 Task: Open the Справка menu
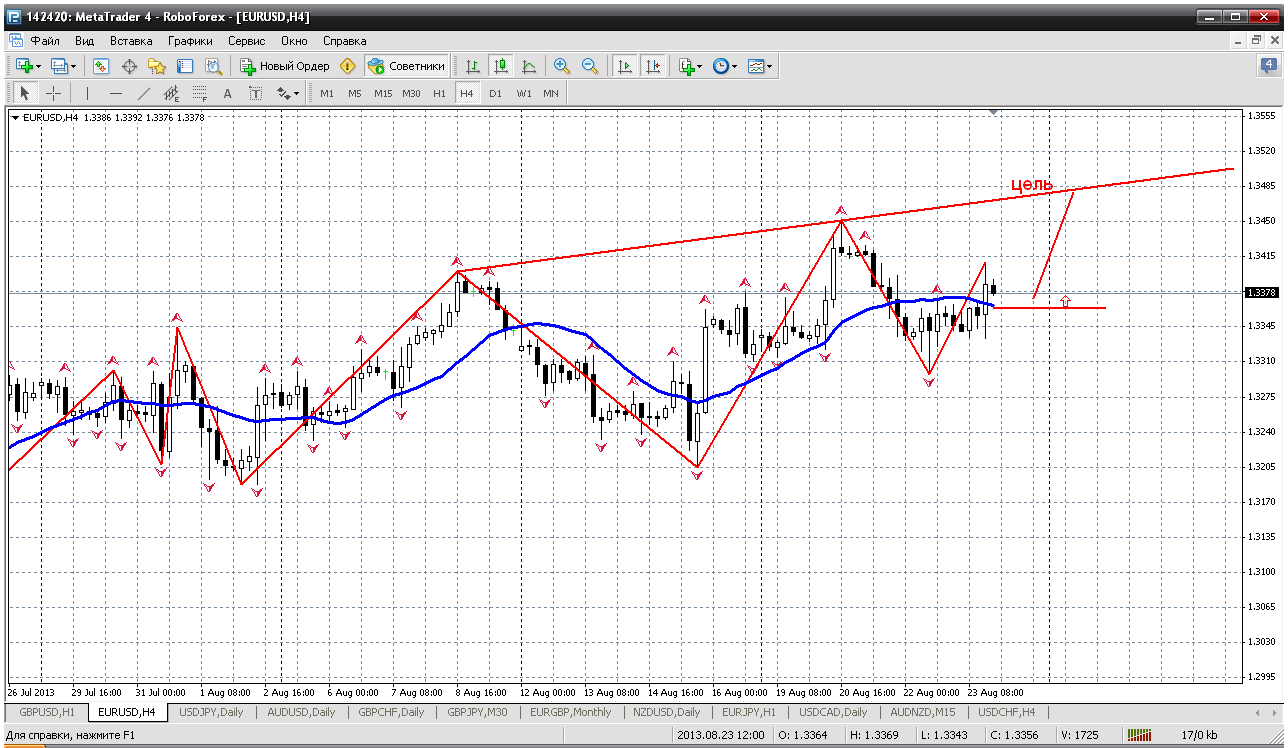tap(345, 41)
